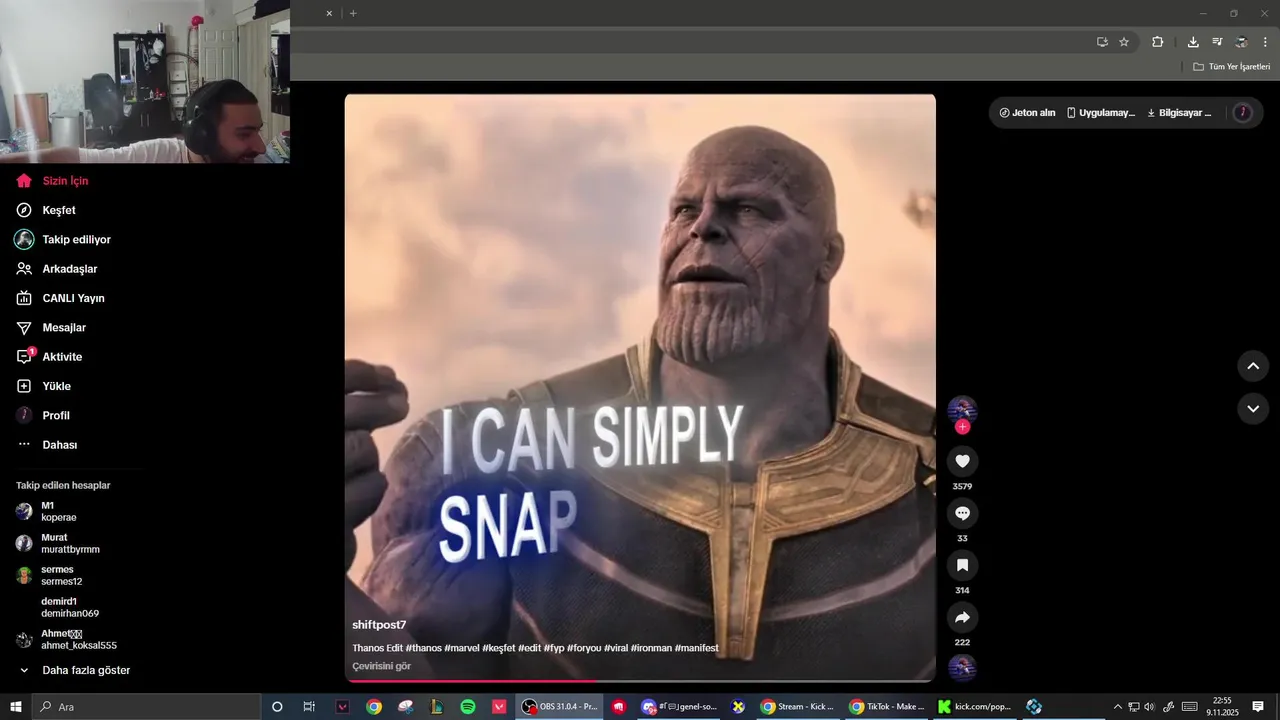1280x720 pixels.
Task: Click the Uygulamay... get app button
Action: tap(1100, 113)
